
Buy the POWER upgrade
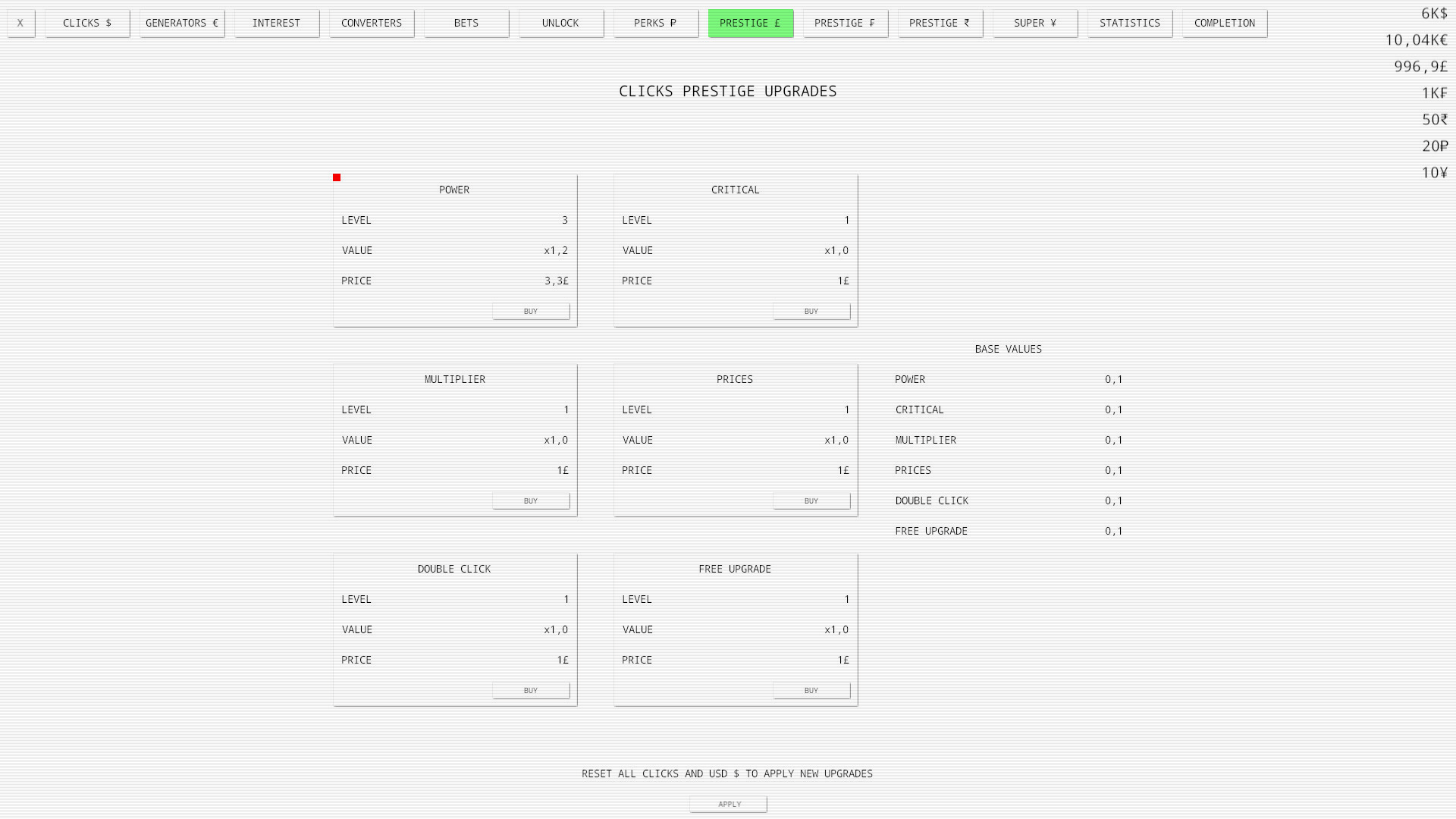pos(531,311)
